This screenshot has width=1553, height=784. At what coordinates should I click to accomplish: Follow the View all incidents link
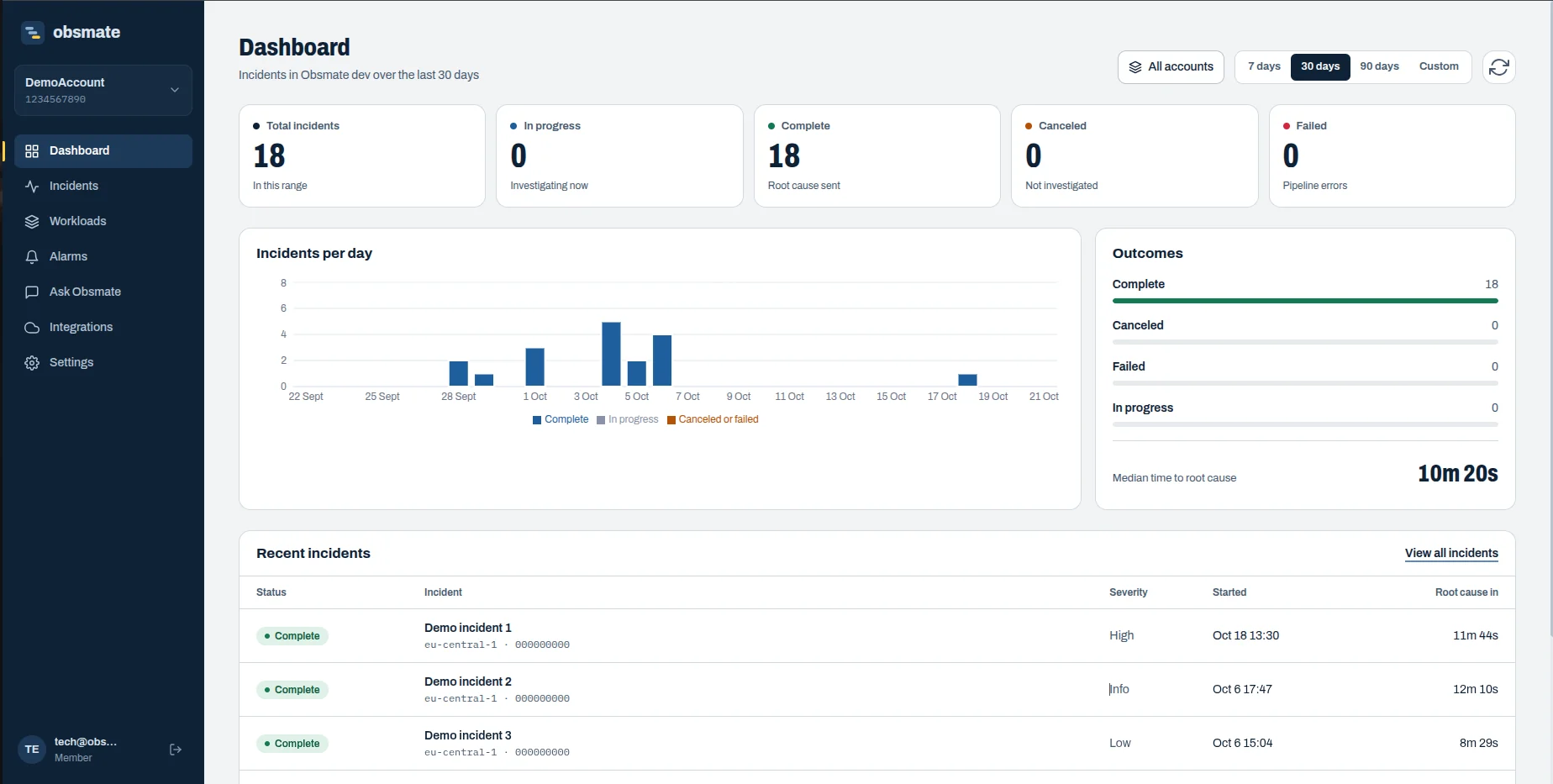[x=1451, y=553]
